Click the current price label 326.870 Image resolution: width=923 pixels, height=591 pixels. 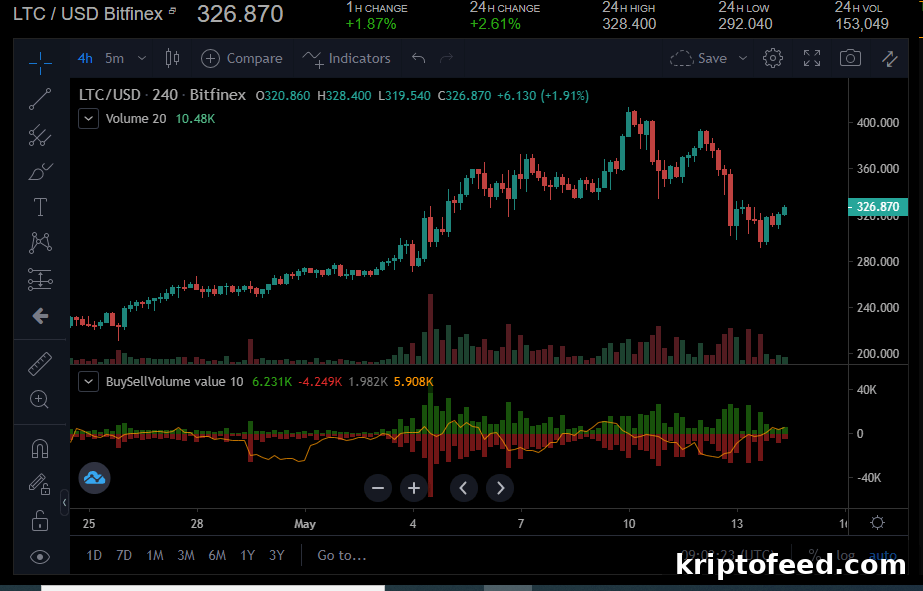click(878, 207)
